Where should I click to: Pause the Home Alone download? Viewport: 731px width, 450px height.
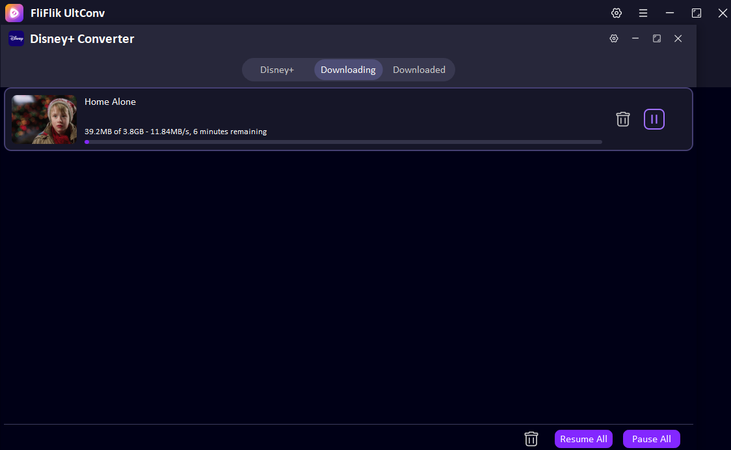coord(654,119)
